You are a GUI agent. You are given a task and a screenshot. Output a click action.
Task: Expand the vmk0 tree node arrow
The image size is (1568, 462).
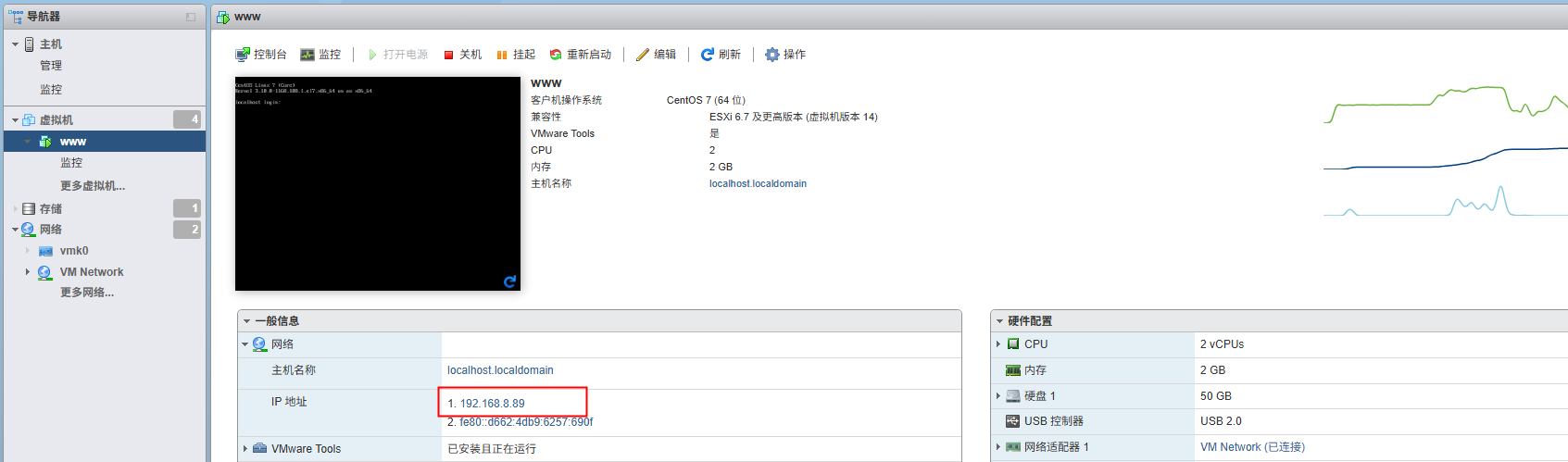28,251
